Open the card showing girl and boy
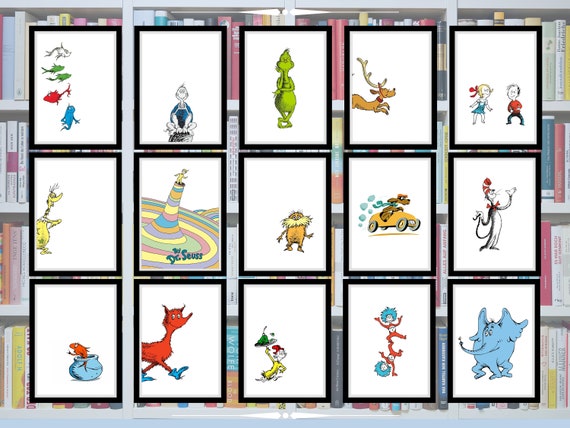 (x=495, y=88)
